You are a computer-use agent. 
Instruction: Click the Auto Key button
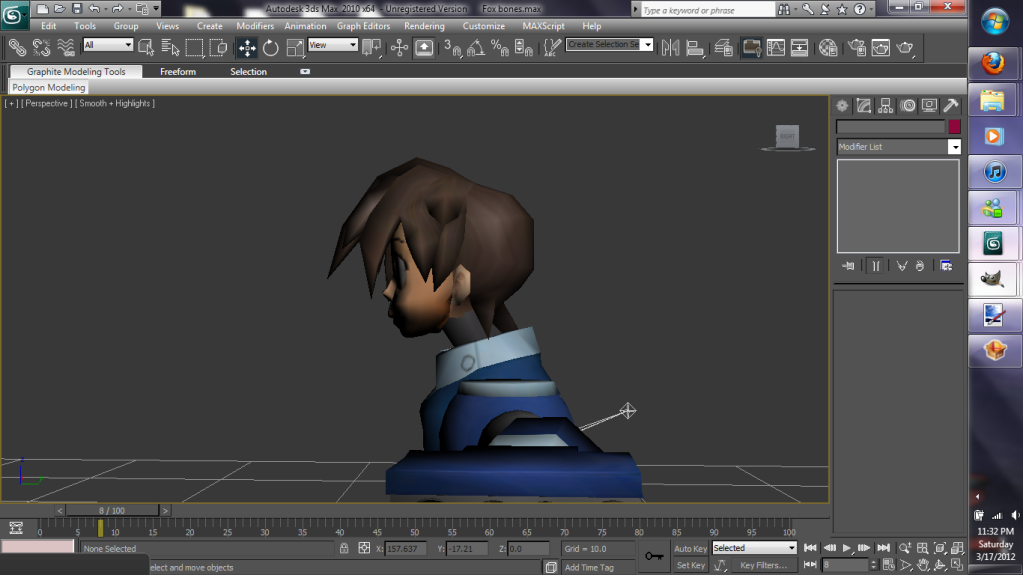(x=690, y=548)
